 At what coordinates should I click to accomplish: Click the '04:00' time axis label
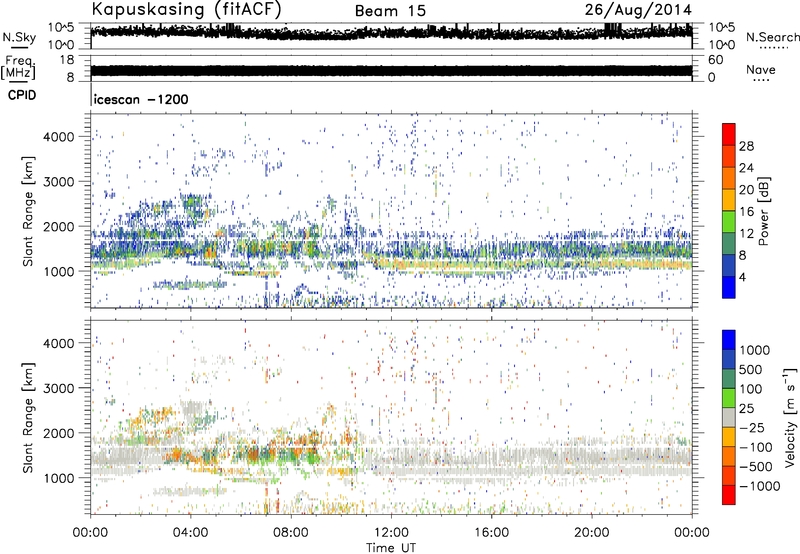[190, 532]
